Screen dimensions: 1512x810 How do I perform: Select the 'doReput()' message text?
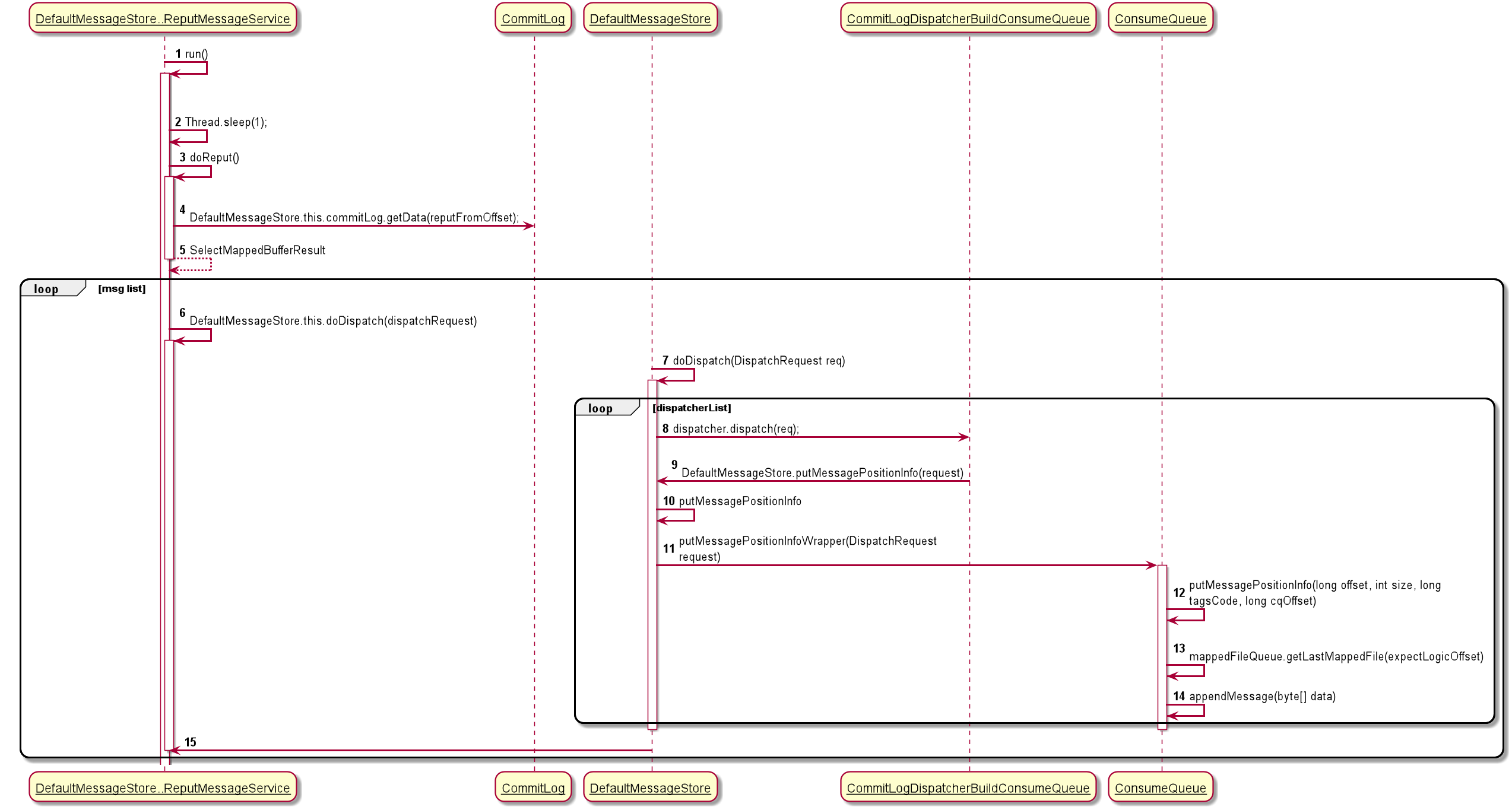tap(214, 157)
